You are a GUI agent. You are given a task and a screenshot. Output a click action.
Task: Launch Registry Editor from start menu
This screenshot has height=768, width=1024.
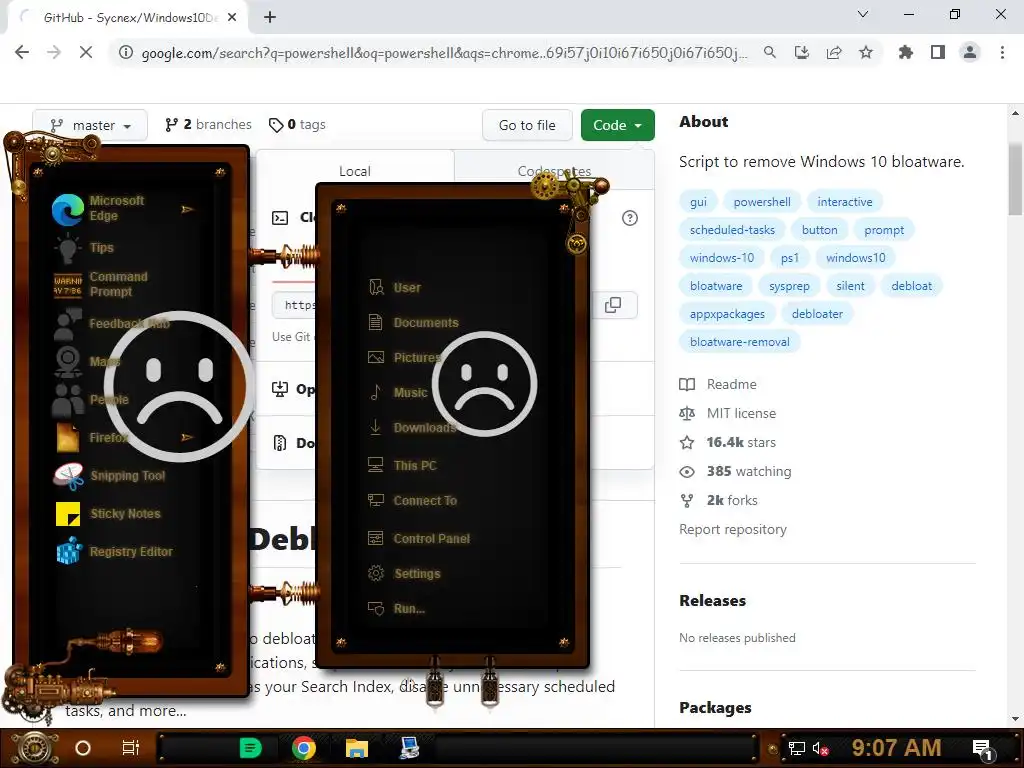(115, 551)
